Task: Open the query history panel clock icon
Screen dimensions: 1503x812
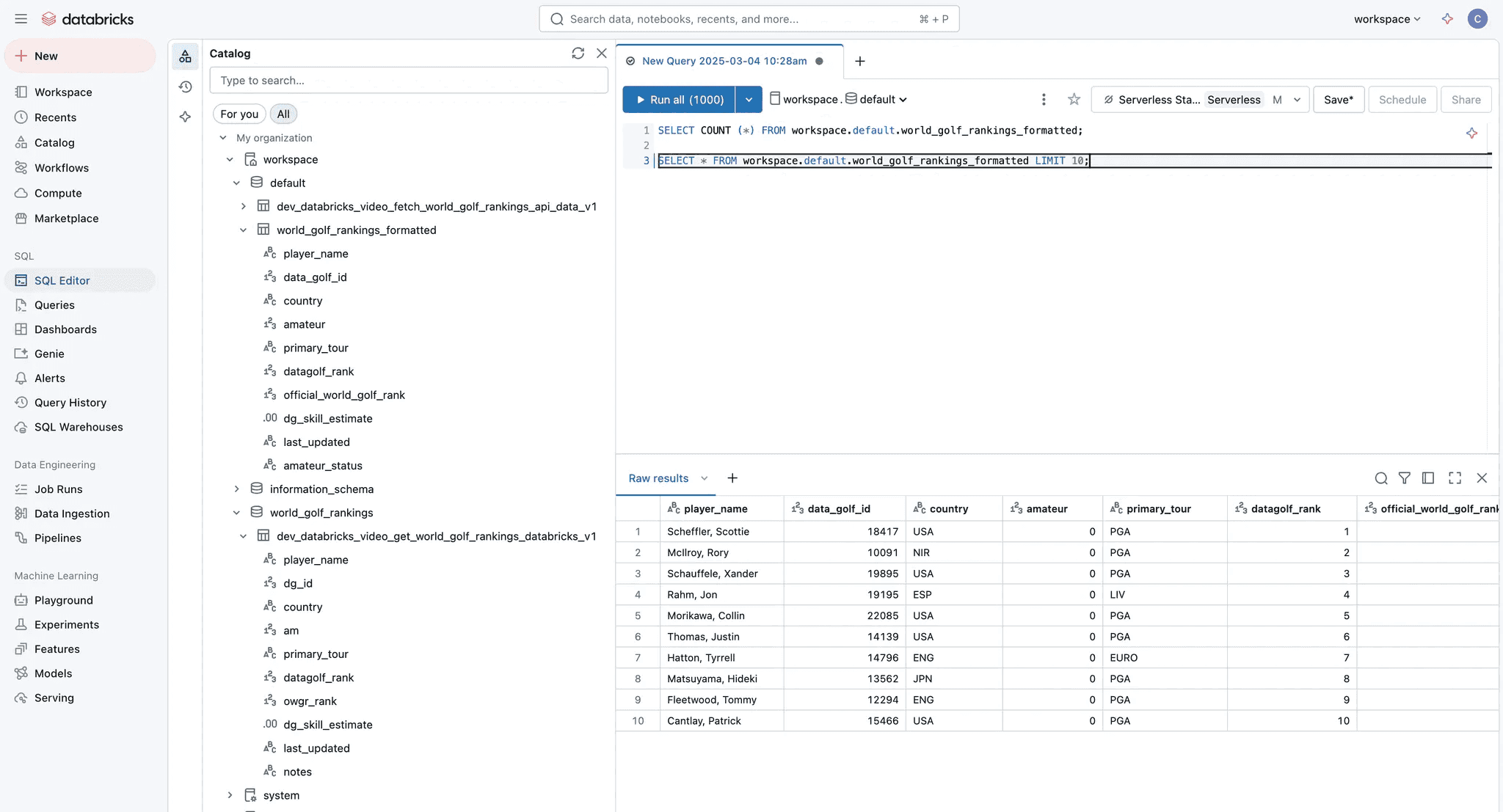Action: tap(185, 87)
